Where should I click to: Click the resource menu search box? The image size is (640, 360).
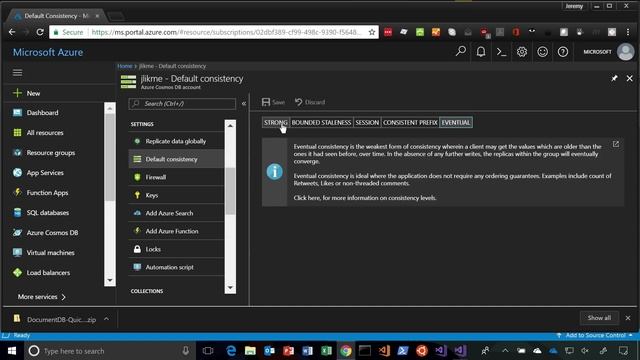[182, 104]
